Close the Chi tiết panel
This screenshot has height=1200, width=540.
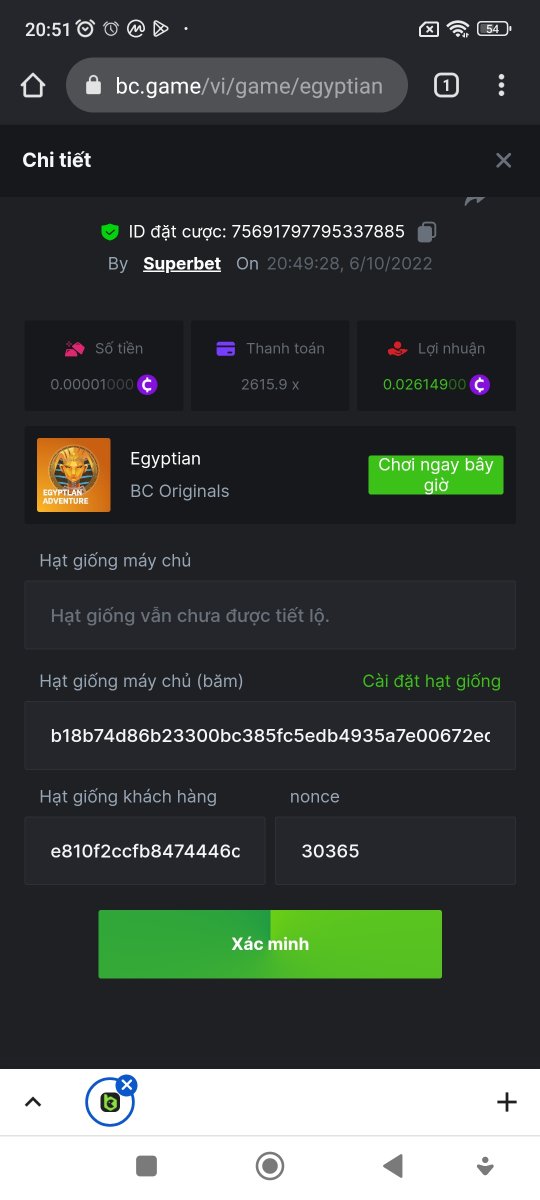(504, 160)
